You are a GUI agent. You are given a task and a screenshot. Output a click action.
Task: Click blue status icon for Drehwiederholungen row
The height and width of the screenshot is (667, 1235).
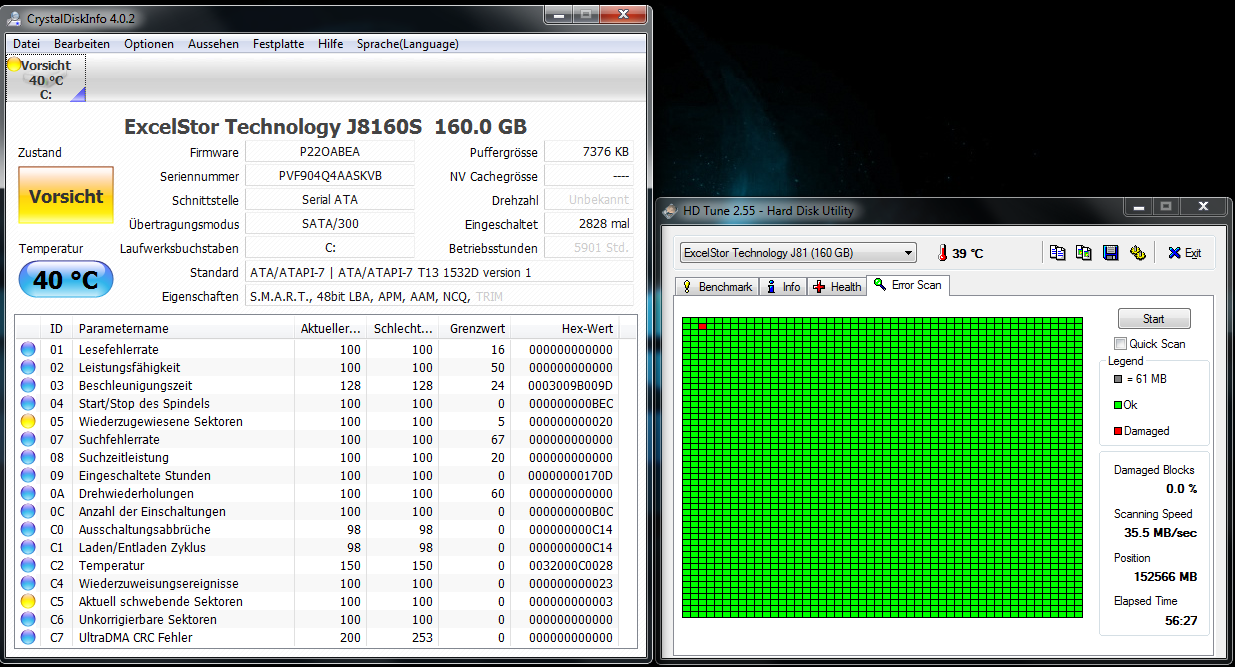tap(28, 494)
